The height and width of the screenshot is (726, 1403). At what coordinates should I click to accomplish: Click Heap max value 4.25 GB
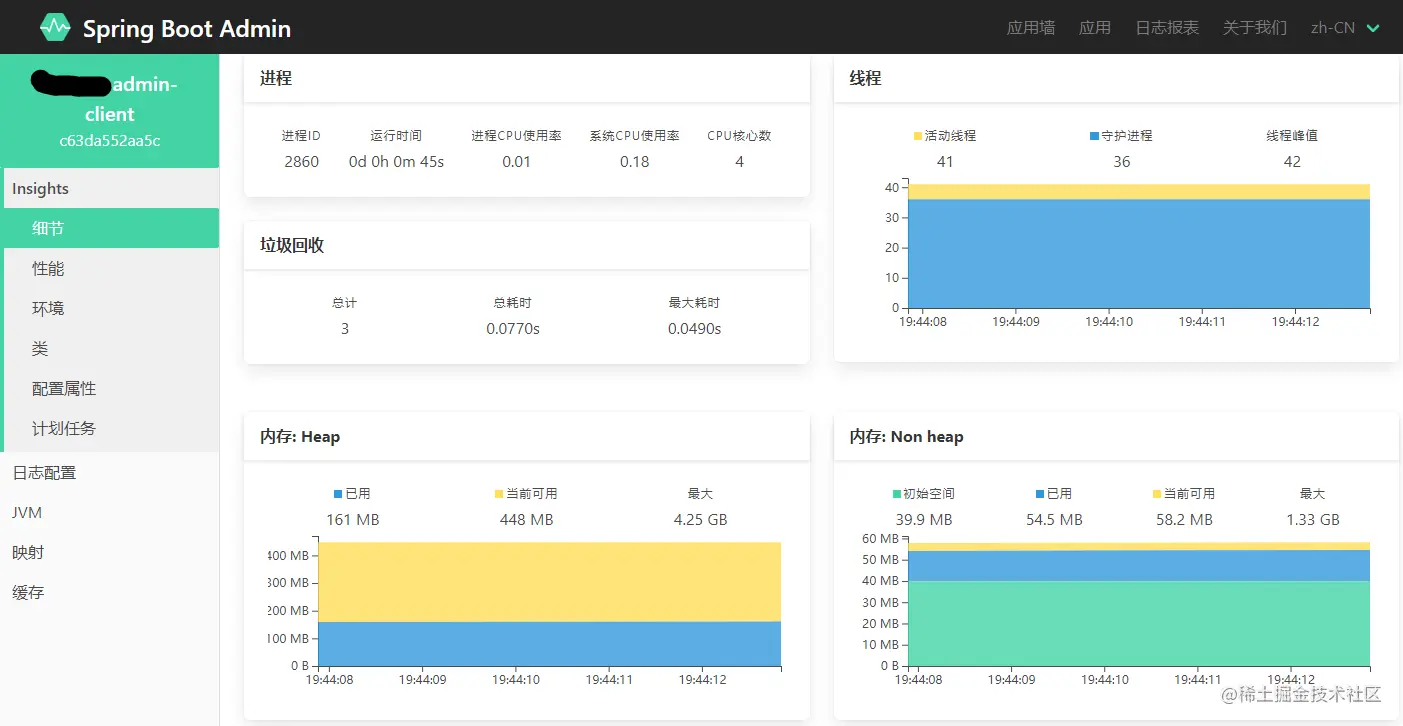point(700,520)
